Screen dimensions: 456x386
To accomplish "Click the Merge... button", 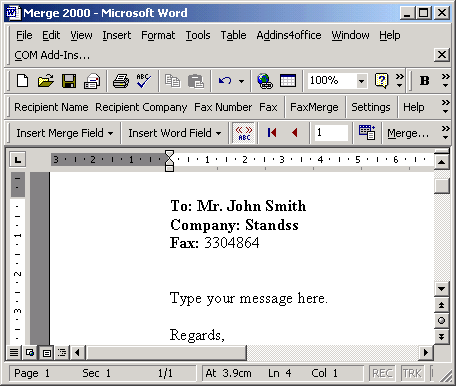I will point(408,133).
